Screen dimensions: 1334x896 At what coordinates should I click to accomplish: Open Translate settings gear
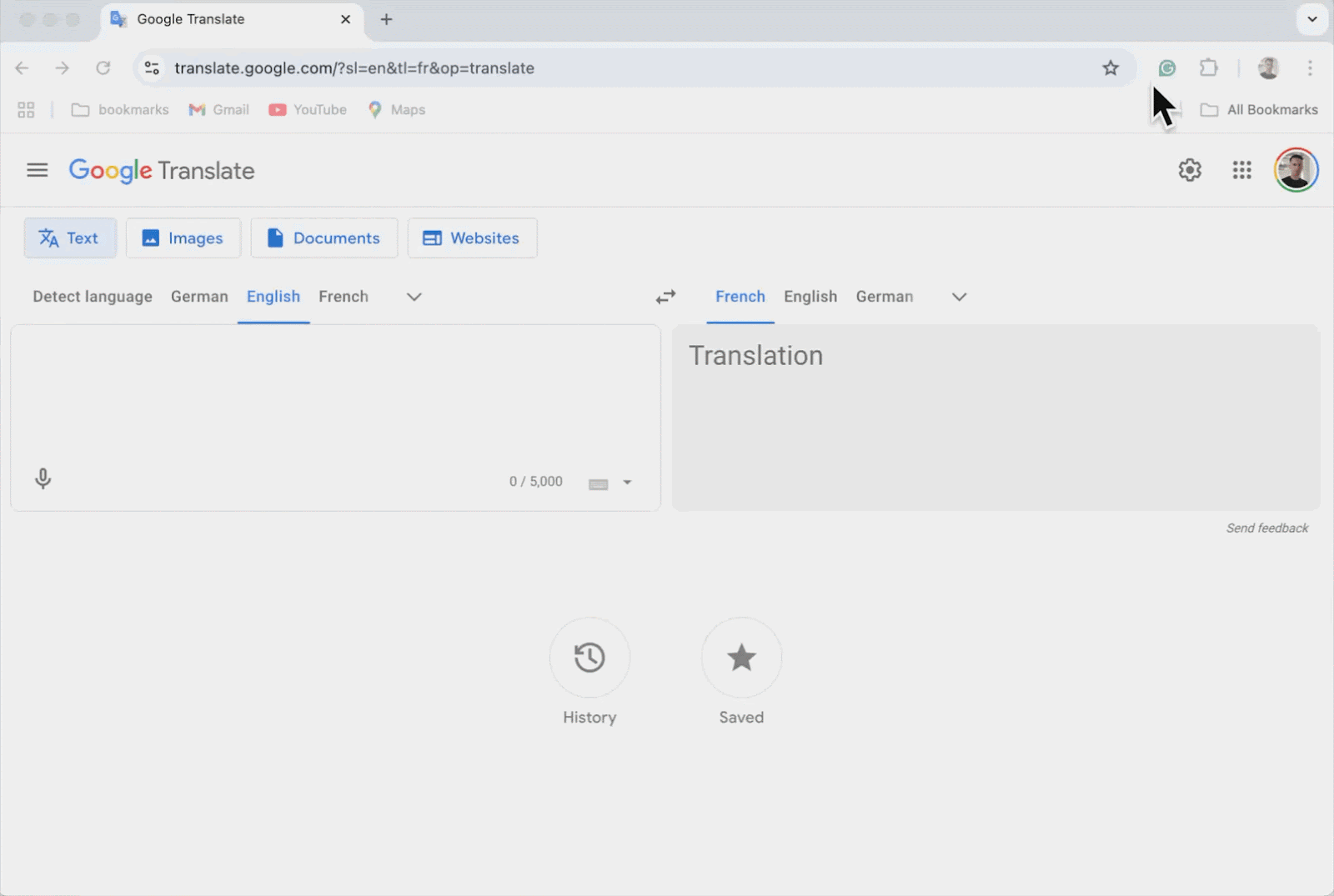(1190, 170)
